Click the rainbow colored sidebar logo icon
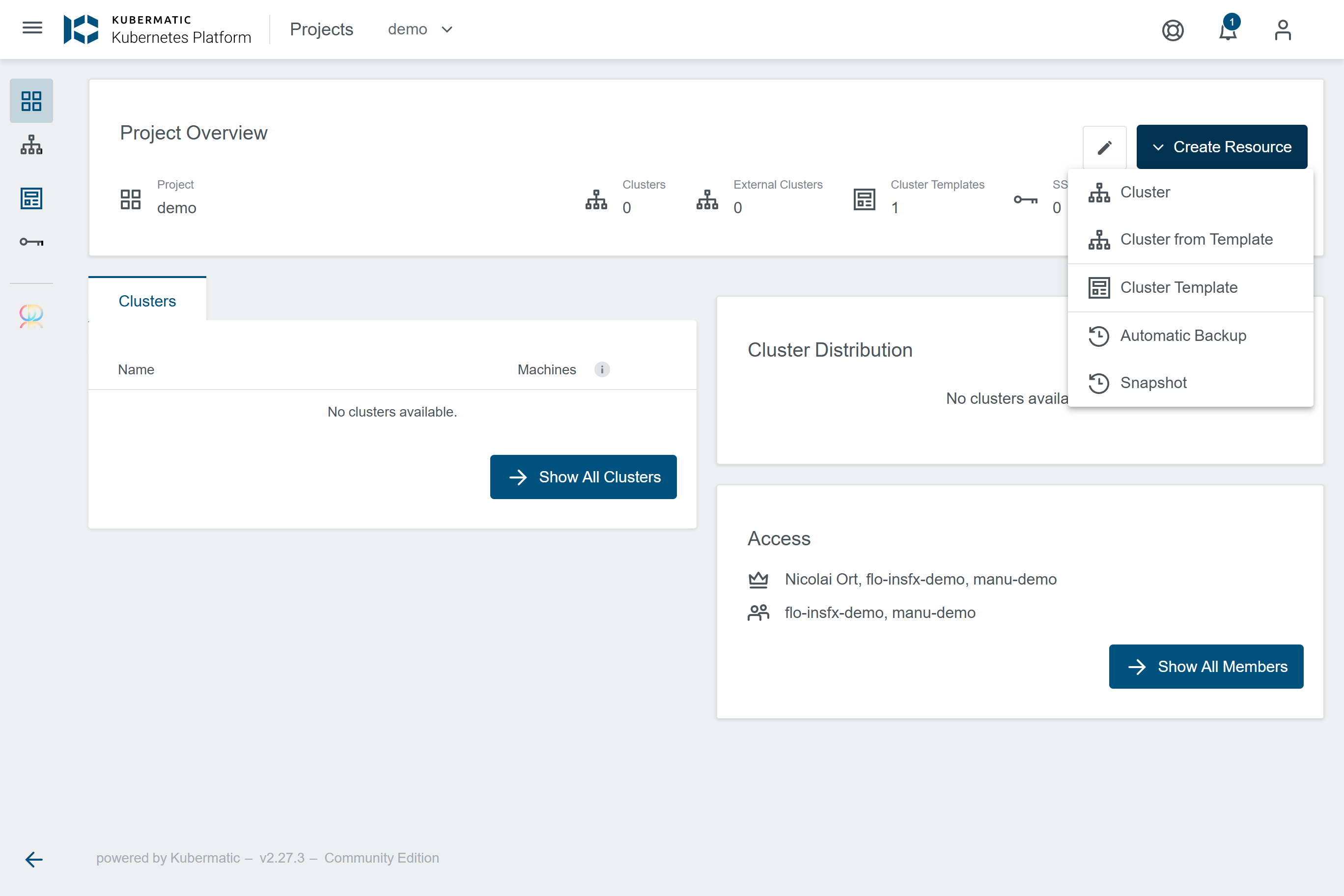The width and height of the screenshot is (1344, 896). coord(31,316)
